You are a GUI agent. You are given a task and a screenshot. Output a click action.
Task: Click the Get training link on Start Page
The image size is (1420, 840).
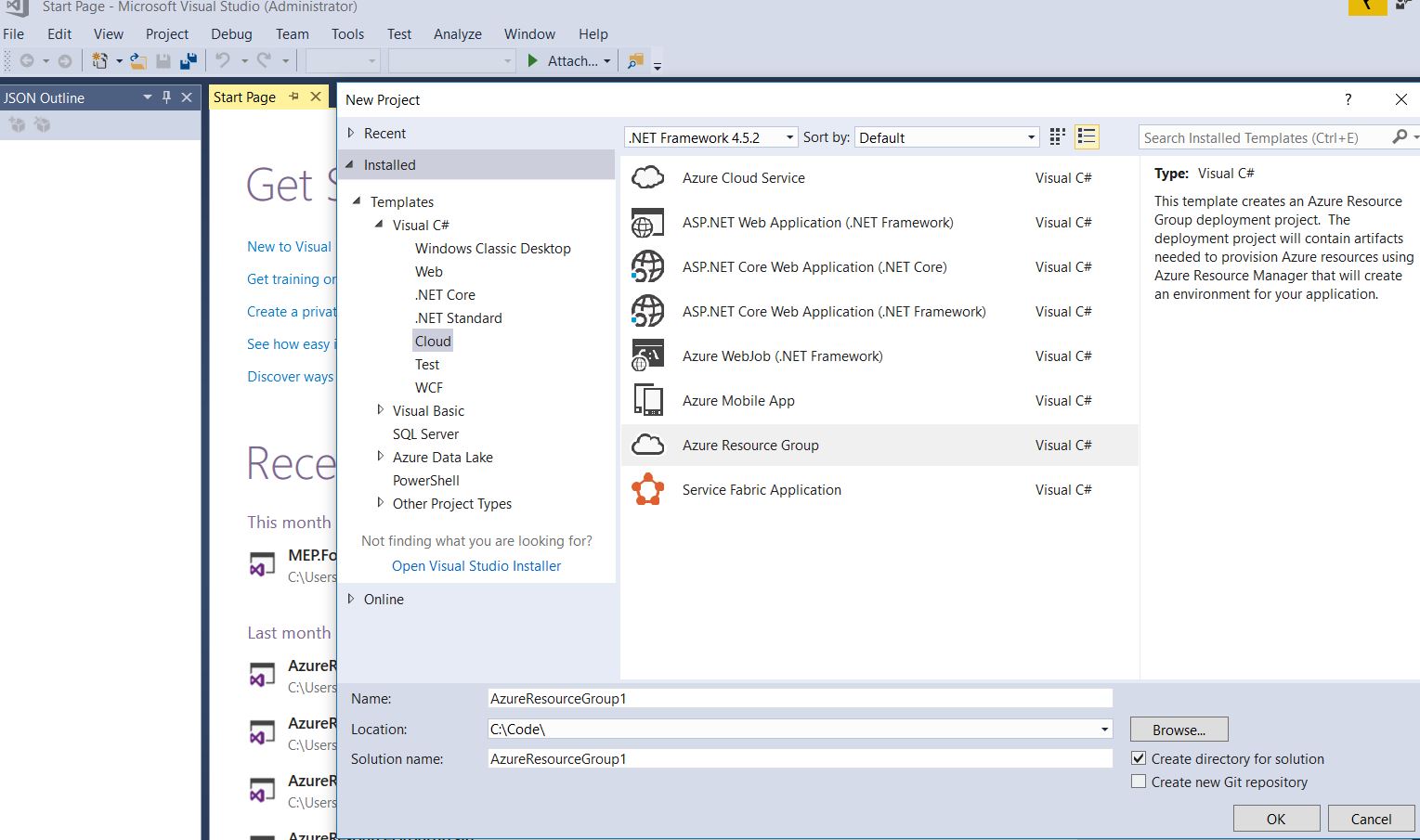click(x=292, y=279)
